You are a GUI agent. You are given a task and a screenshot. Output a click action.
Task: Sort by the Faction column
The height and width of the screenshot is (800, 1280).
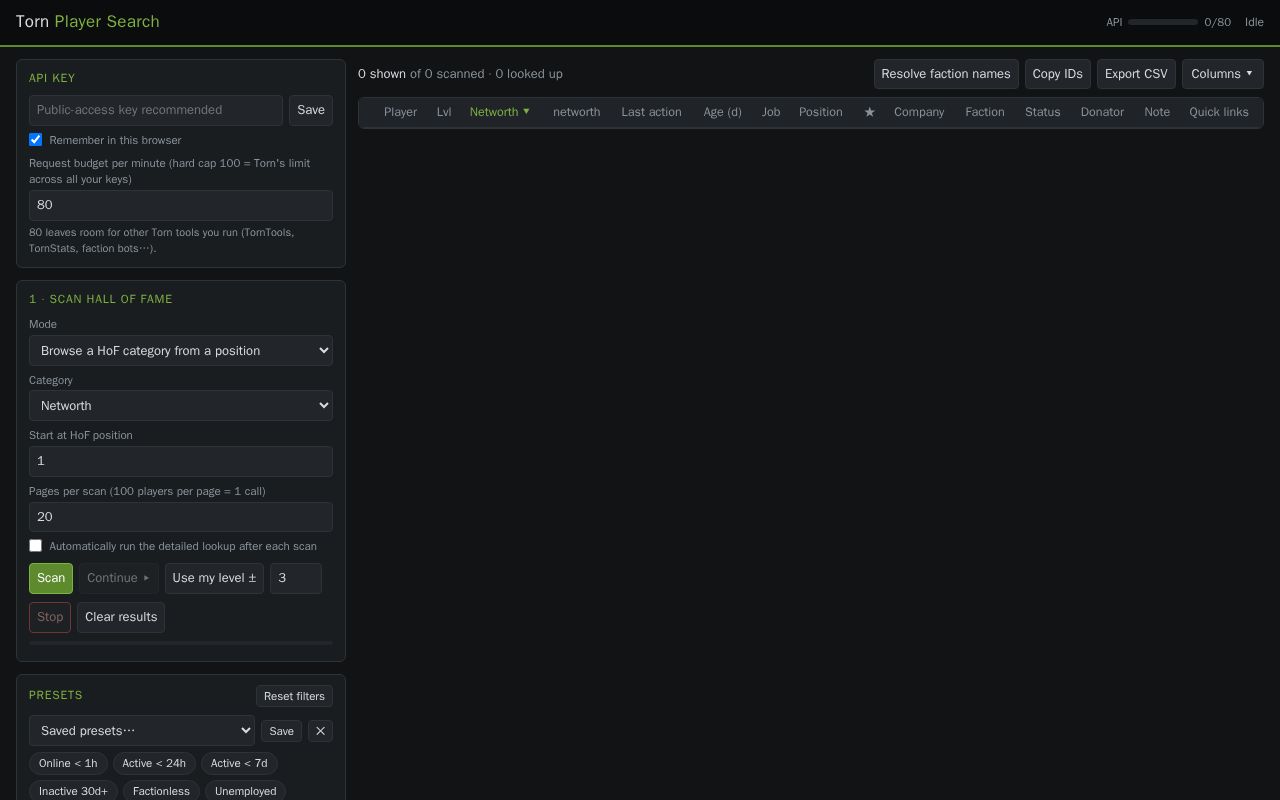click(985, 112)
